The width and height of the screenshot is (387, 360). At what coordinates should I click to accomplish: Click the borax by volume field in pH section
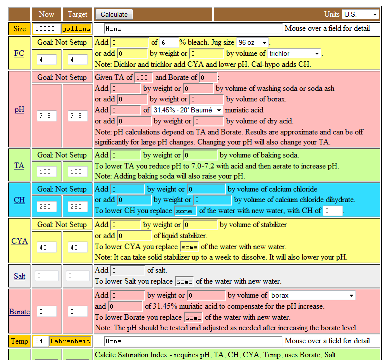point(207,99)
